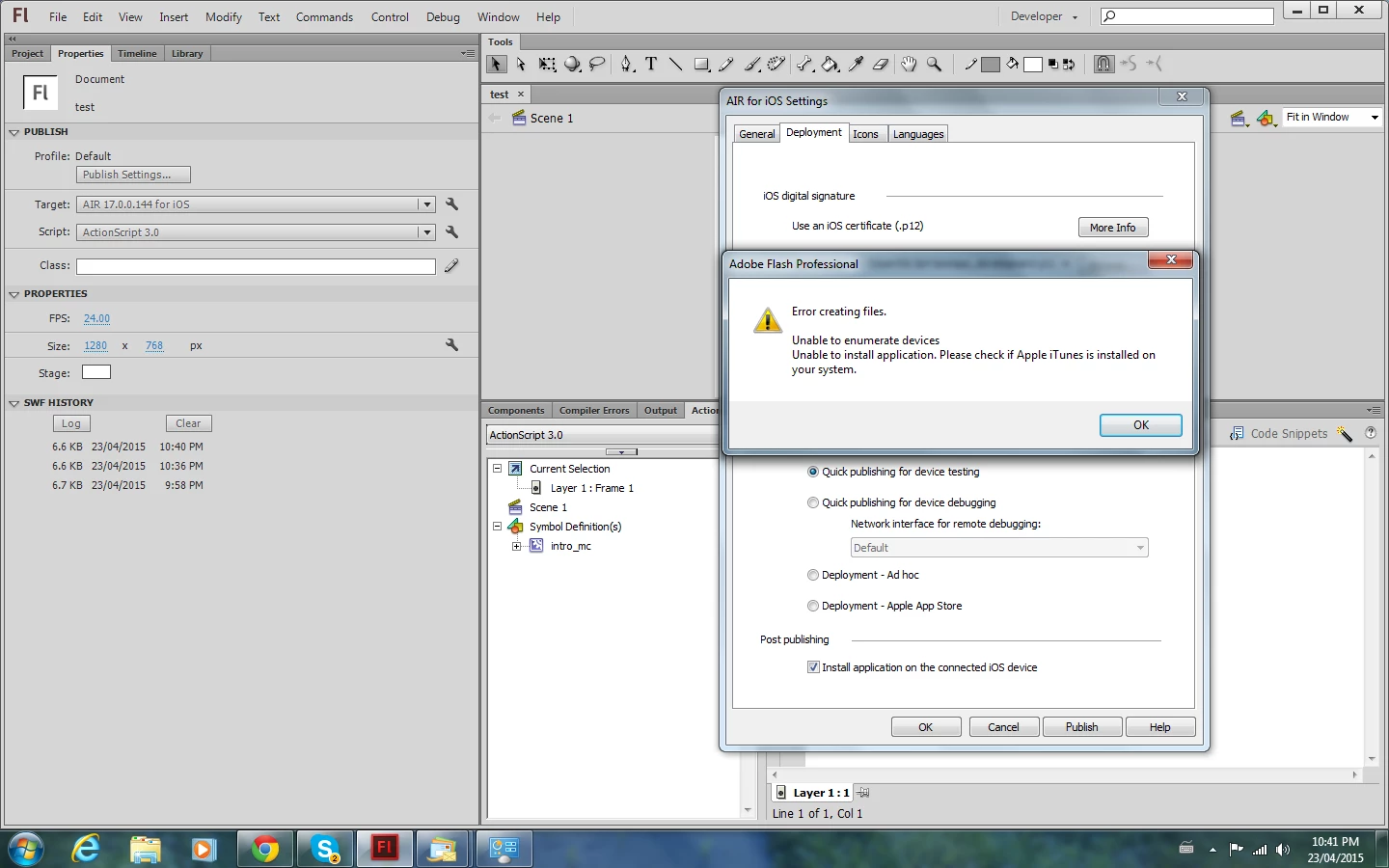This screenshot has width=1389, height=868.
Task: Select the Zoom magnifier tool
Action: coord(934,65)
